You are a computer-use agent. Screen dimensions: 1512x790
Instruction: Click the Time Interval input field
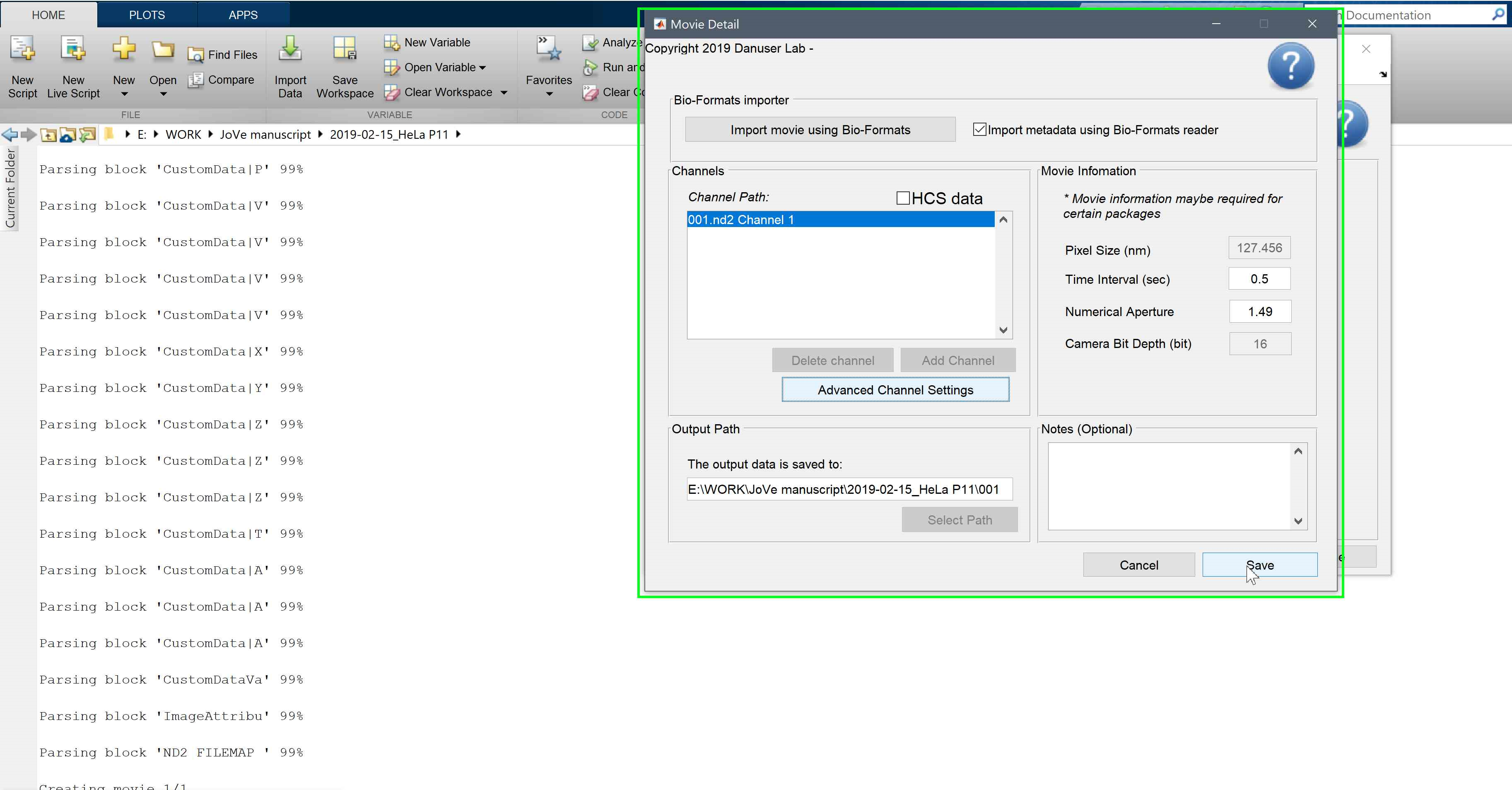click(1259, 279)
